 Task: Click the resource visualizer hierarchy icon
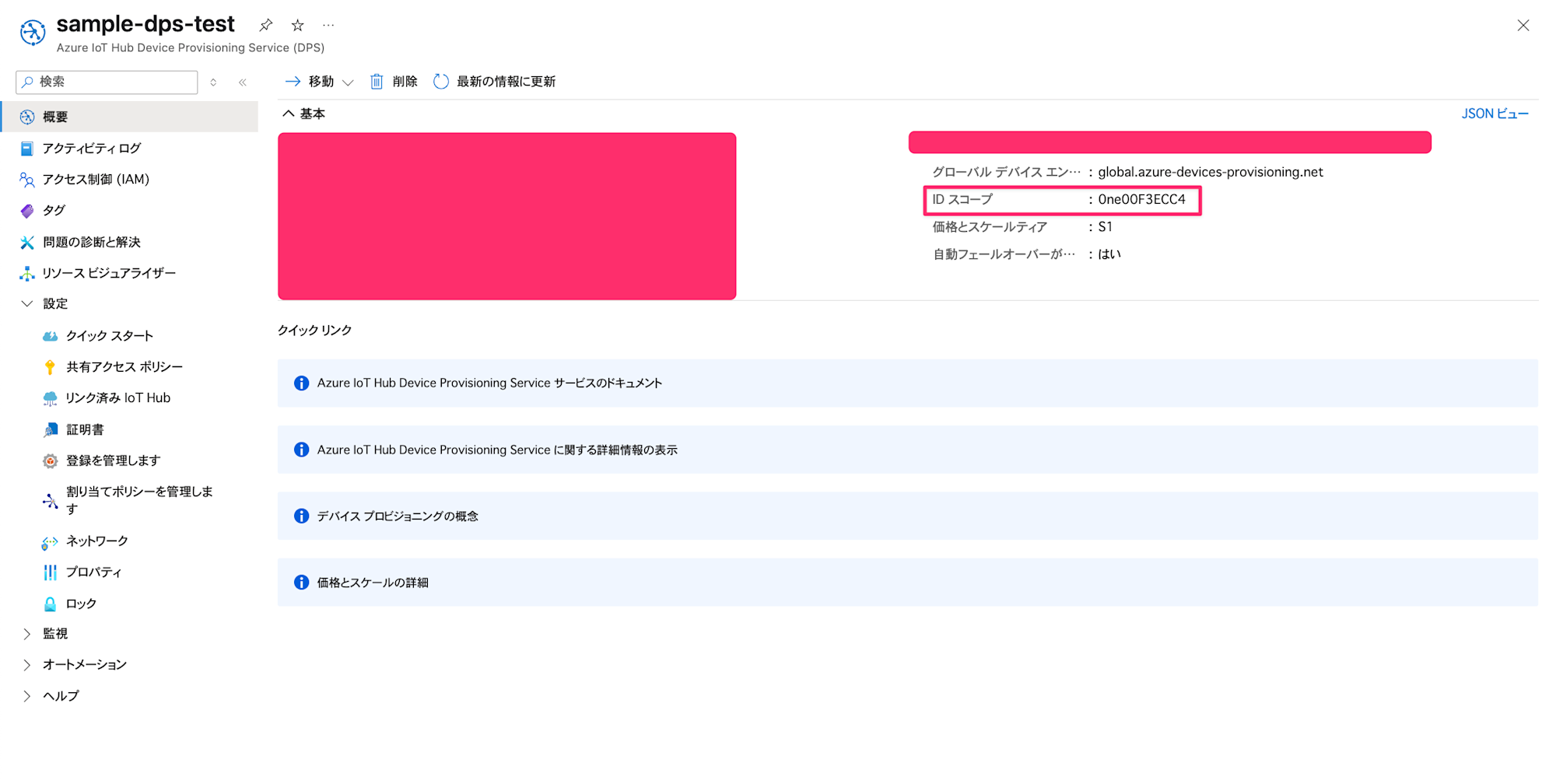click(27, 273)
